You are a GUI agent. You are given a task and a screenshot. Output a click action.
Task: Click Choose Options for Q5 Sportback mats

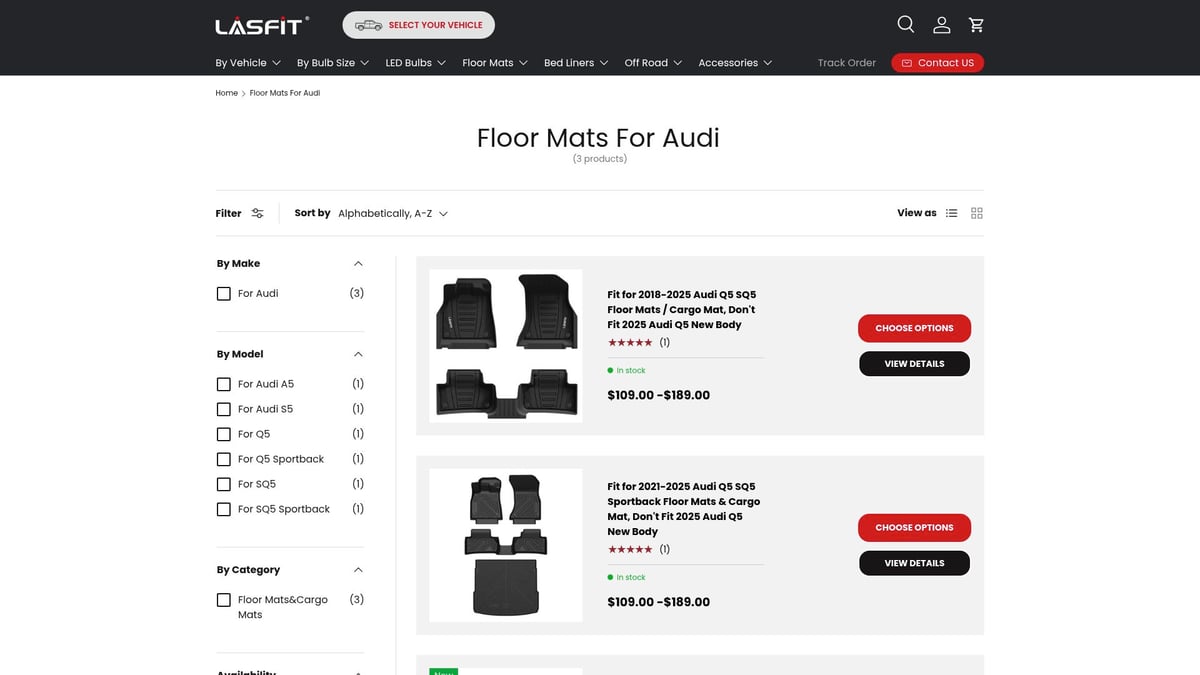(914, 527)
